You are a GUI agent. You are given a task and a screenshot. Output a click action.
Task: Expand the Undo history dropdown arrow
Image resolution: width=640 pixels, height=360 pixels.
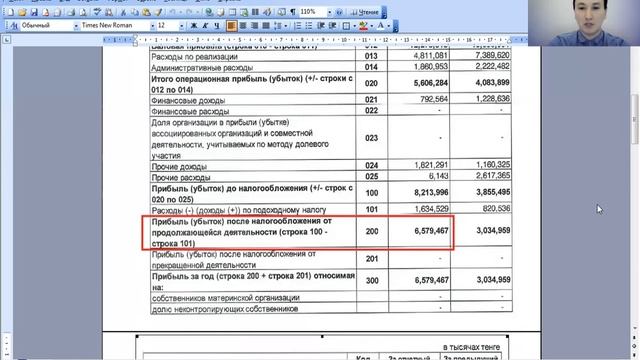(180, 12)
